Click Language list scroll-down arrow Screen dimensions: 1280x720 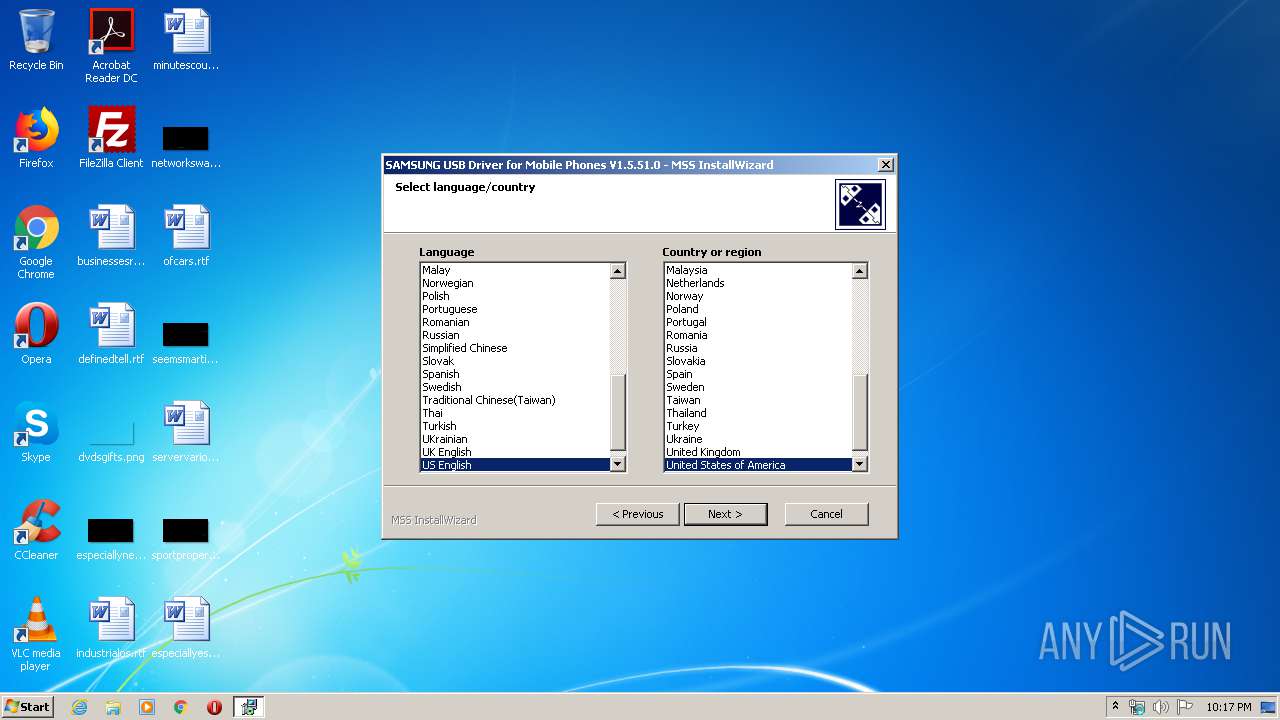pyautogui.click(x=618, y=464)
